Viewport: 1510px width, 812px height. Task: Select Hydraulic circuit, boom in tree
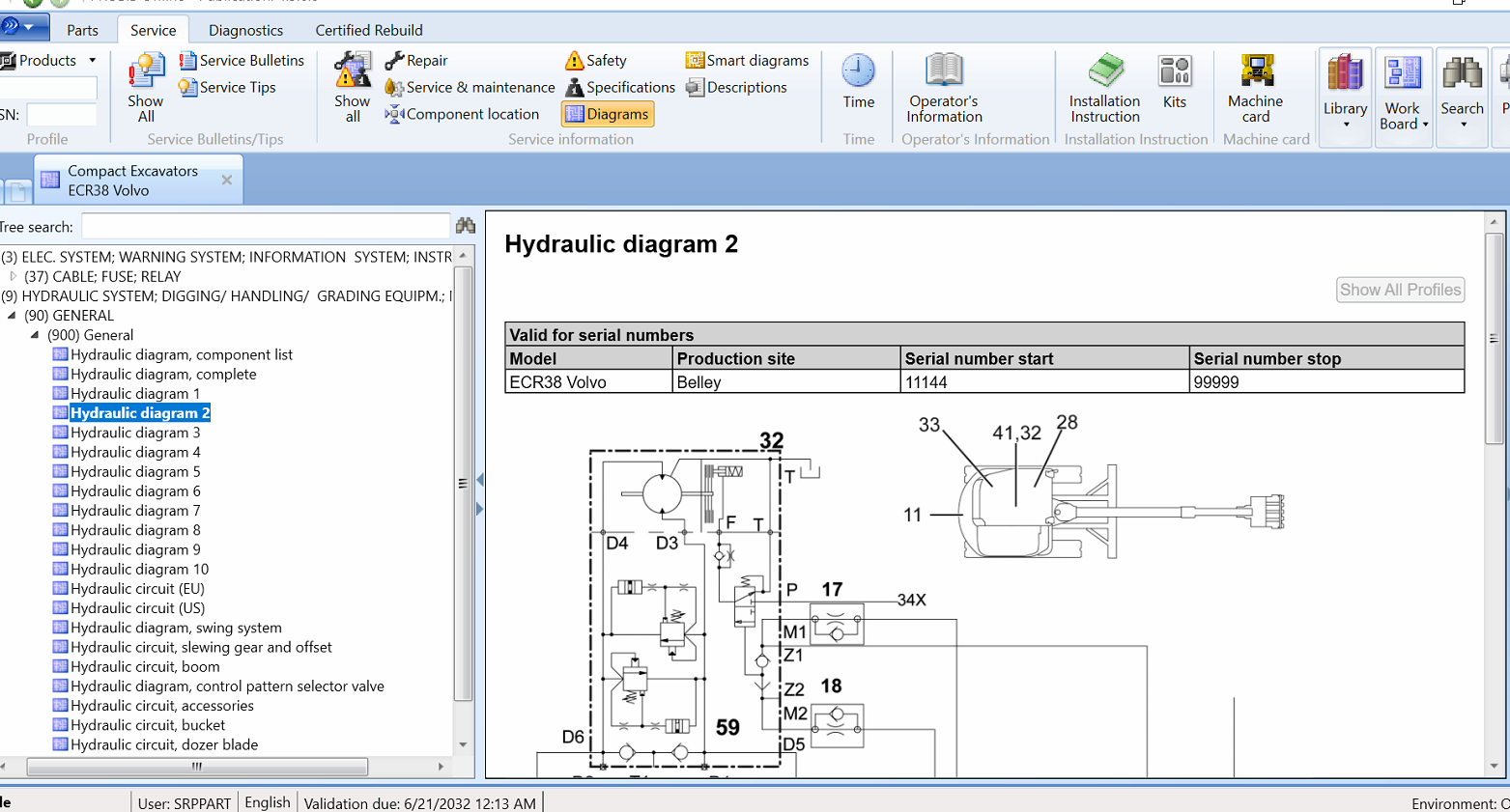coord(145,666)
